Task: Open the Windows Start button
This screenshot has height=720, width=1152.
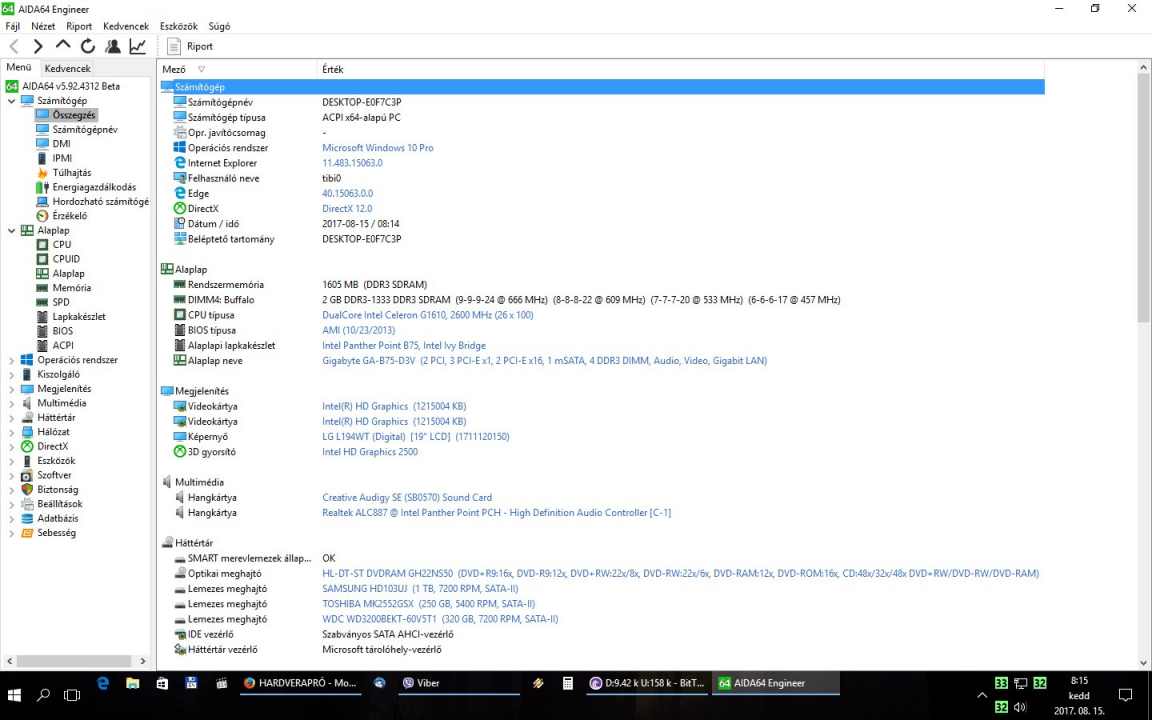Action: coord(14,694)
